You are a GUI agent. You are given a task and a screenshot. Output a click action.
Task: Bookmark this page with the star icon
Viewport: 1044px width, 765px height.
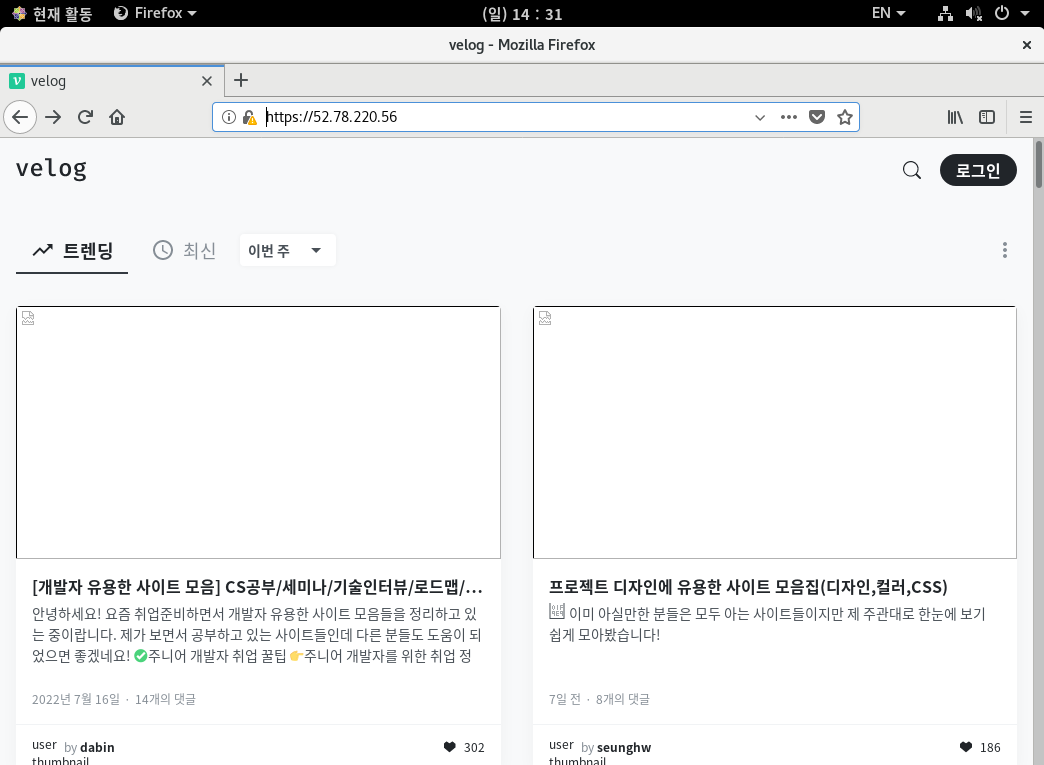tap(845, 117)
